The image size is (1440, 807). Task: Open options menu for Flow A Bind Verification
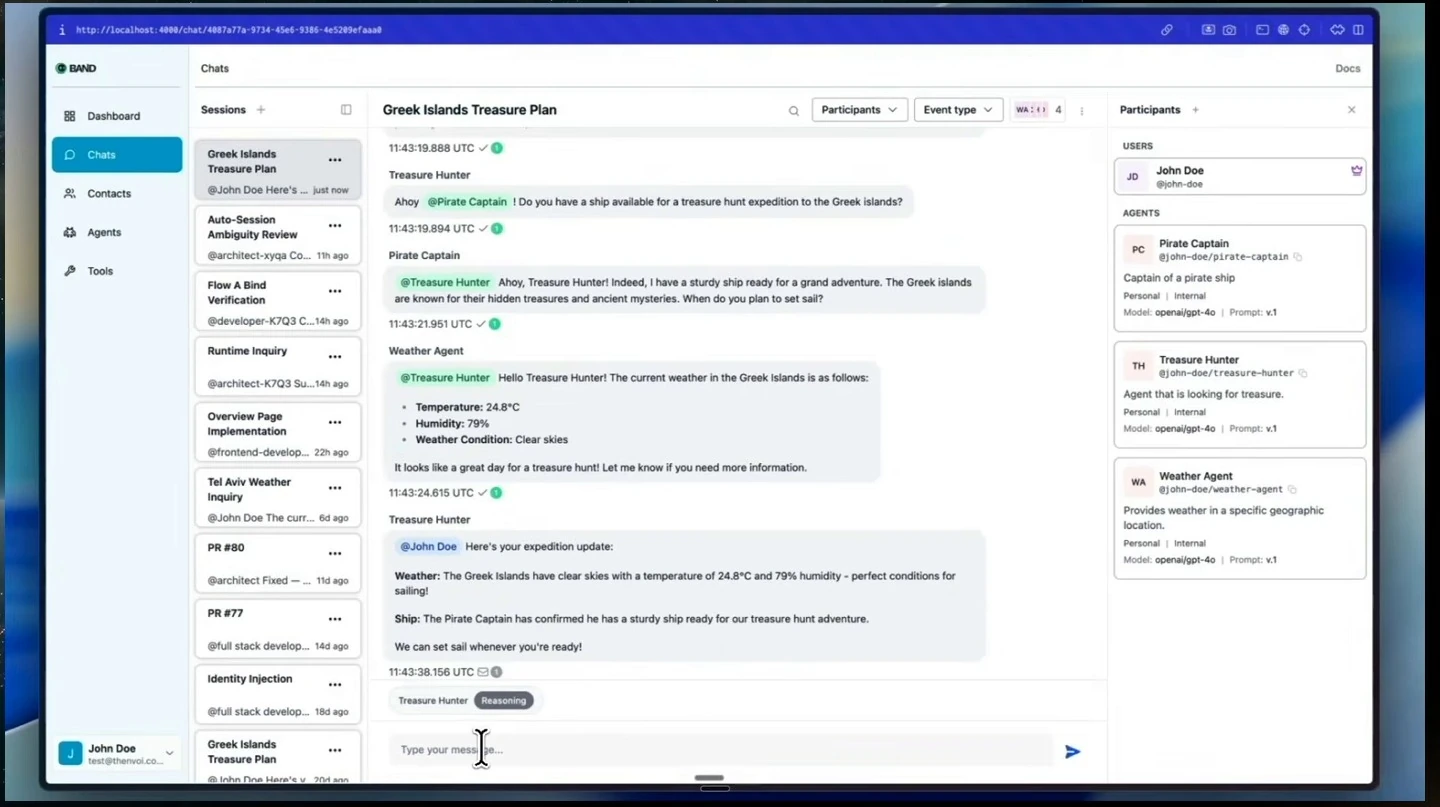tap(335, 291)
